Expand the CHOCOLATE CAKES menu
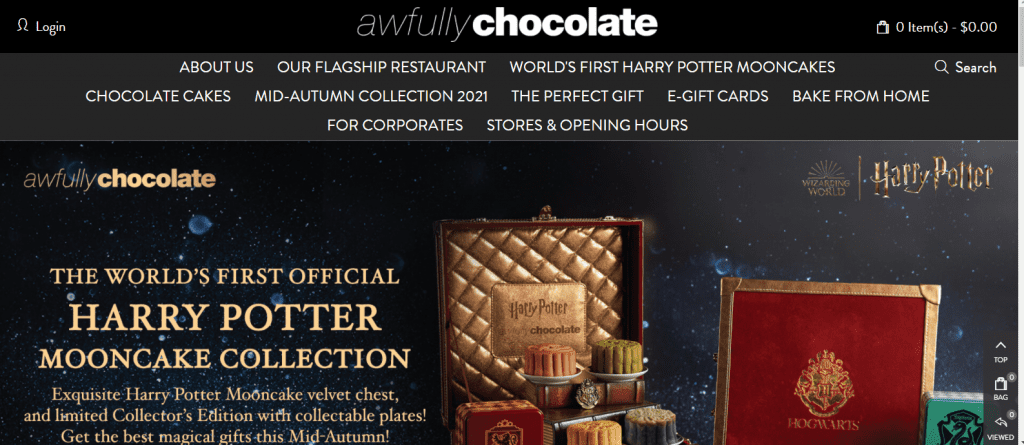Screen dimensions: 1024x445 [158, 96]
